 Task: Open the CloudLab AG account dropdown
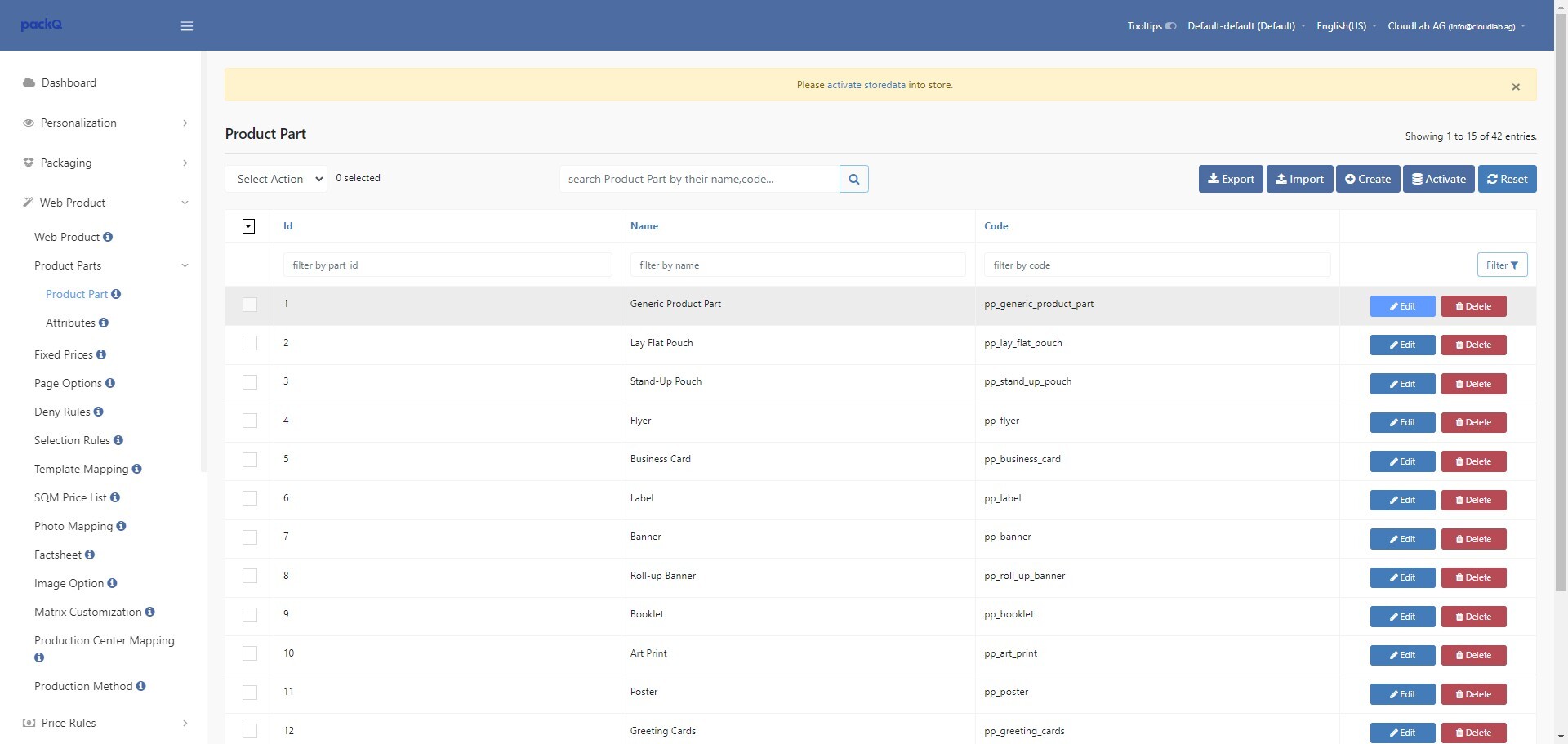(1456, 26)
